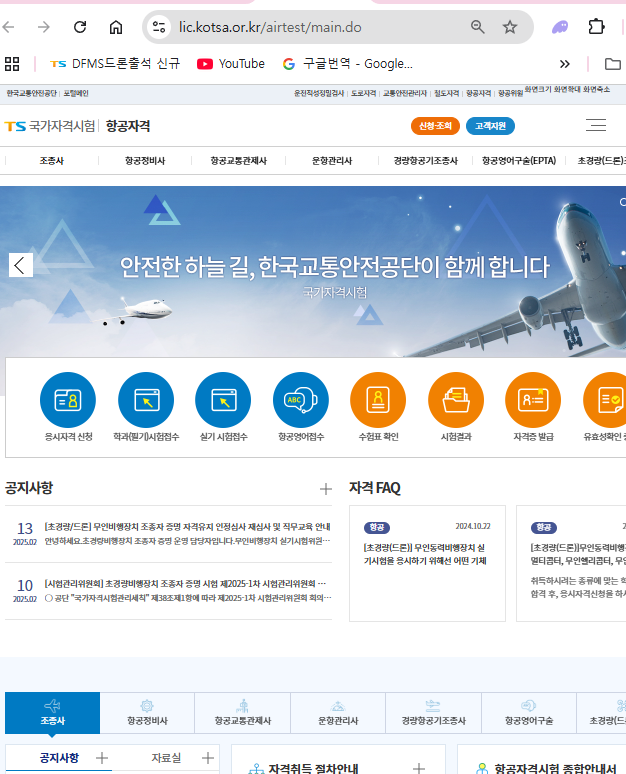626x774 pixels.
Task: Switch to 자료실 sub-tab
Action: (x=166, y=758)
